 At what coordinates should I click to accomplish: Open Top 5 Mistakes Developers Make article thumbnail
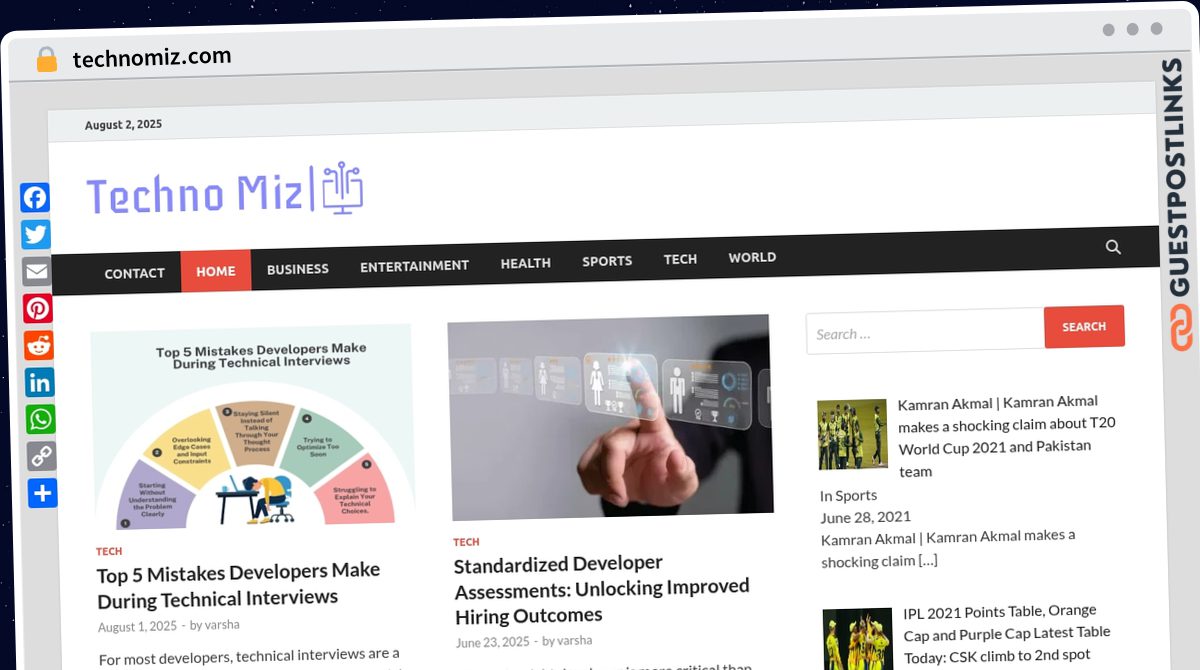tap(252, 427)
